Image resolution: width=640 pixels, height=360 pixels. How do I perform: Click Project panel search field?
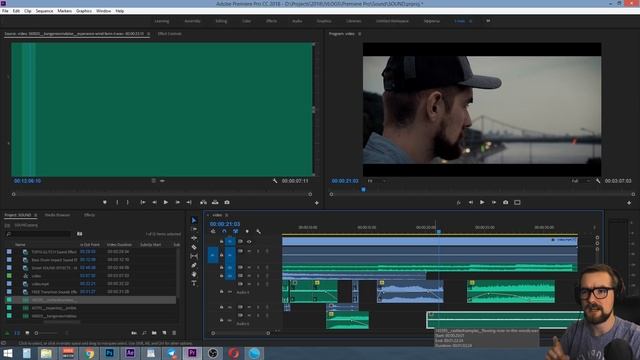pos(38,234)
